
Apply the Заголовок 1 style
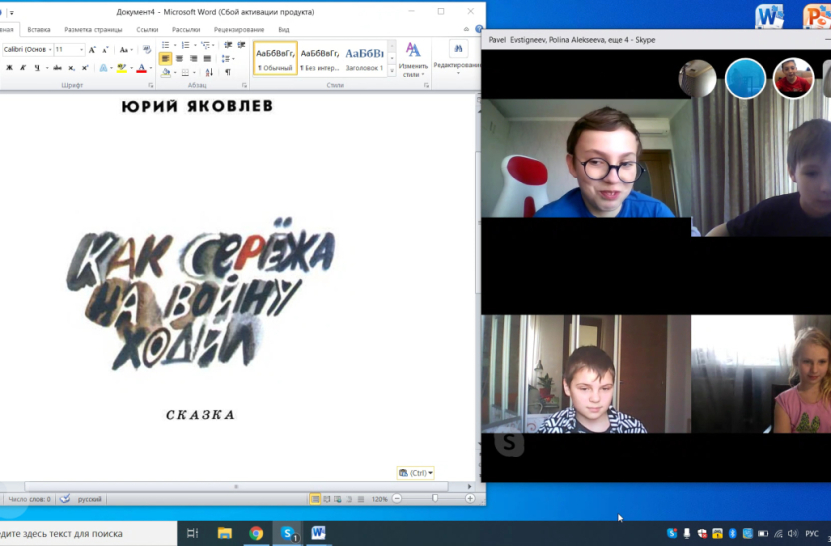[364, 58]
